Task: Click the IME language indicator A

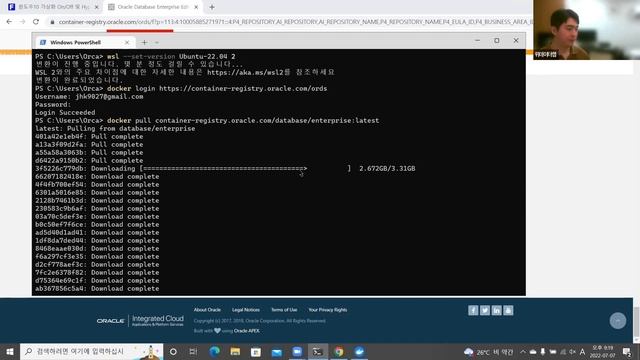Action: [x=582, y=351]
